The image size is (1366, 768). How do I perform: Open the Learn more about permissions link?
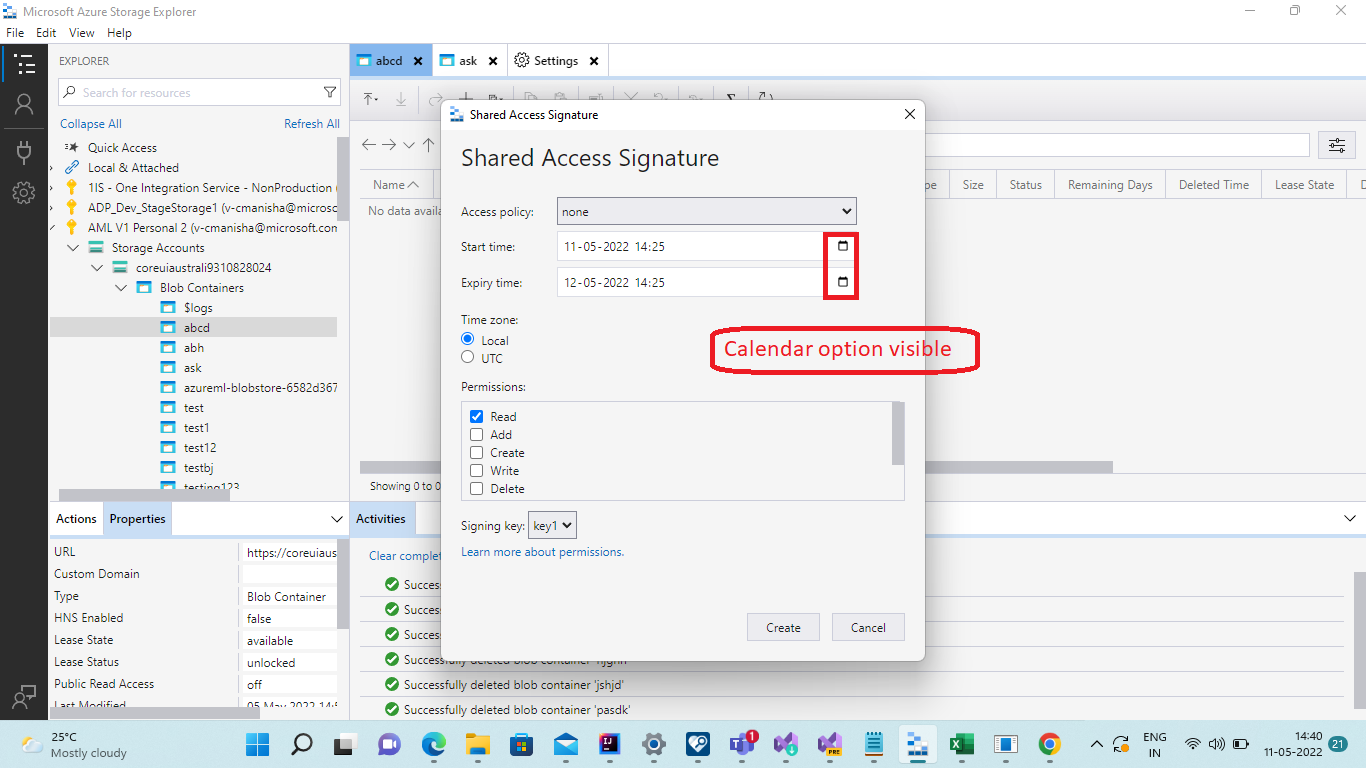click(542, 551)
